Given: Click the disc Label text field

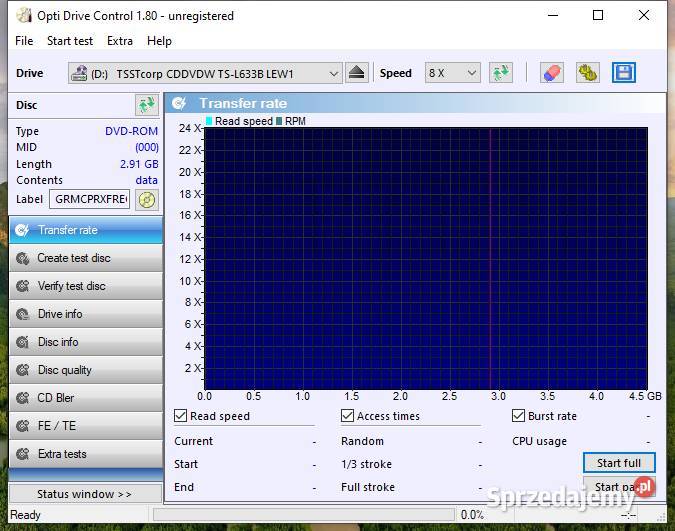Looking at the screenshot, I should (x=90, y=199).
